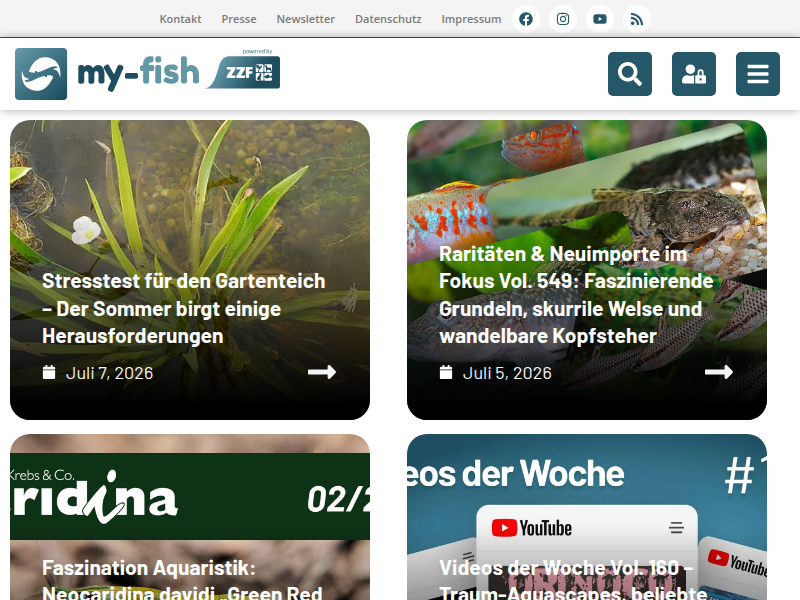The height and width of the screenshot is (600, 800).
Task: Go to the Newsletter page
Action: coord(306,19)
